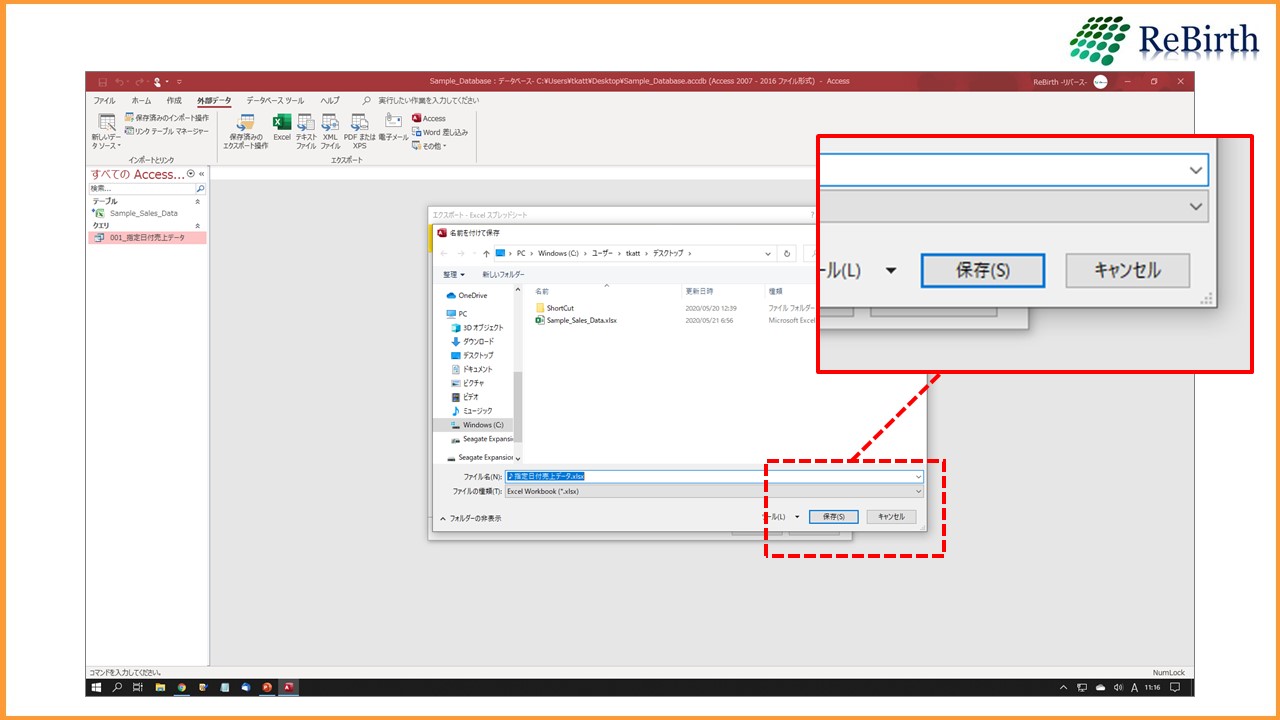Switch to the 作成 ribbon tab
Viewport: 1280px width, 720px height.
(x=174, y=101)
